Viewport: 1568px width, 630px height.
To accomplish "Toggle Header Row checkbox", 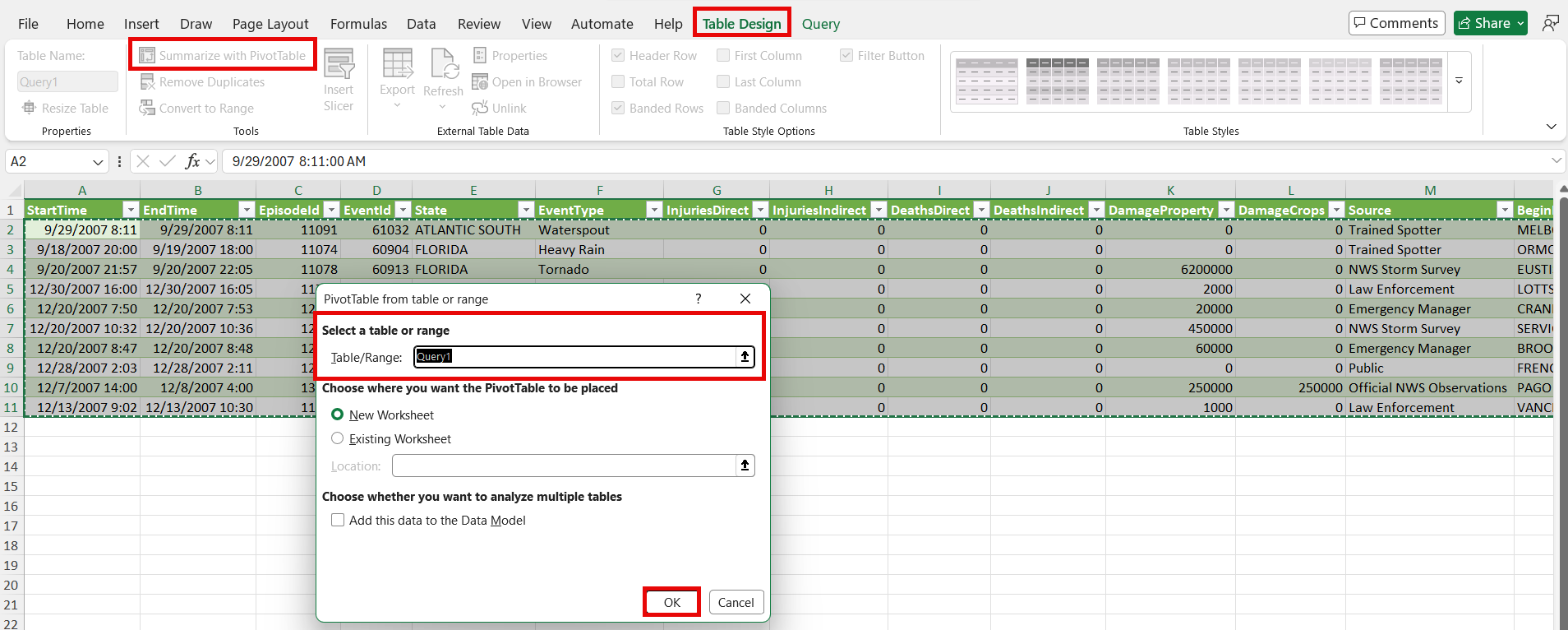I will pos(618,55).
